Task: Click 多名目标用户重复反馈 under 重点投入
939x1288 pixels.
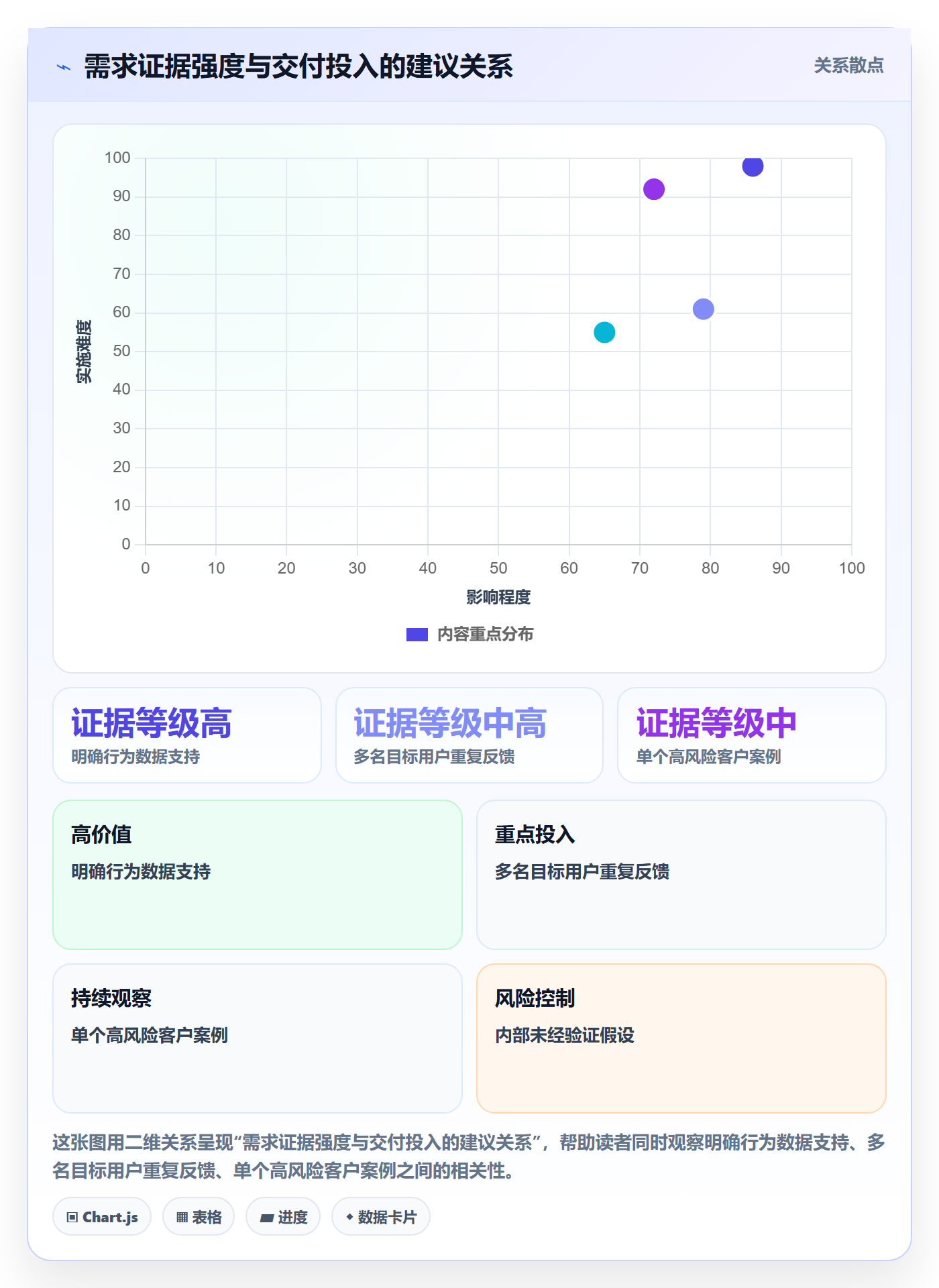Action: (x=582, y=871)
